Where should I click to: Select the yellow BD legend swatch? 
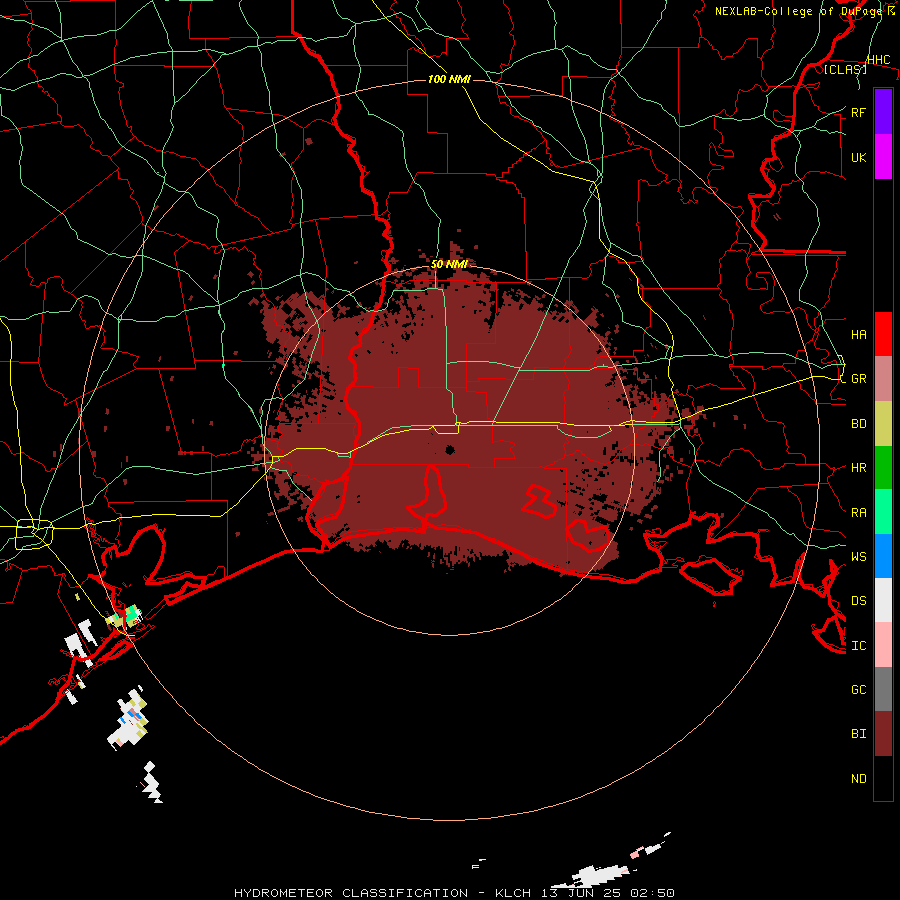click(883, 424)
